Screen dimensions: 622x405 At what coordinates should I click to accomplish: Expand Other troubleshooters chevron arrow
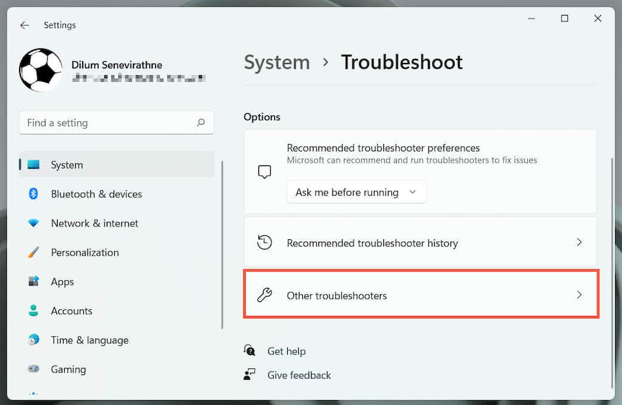579,295
